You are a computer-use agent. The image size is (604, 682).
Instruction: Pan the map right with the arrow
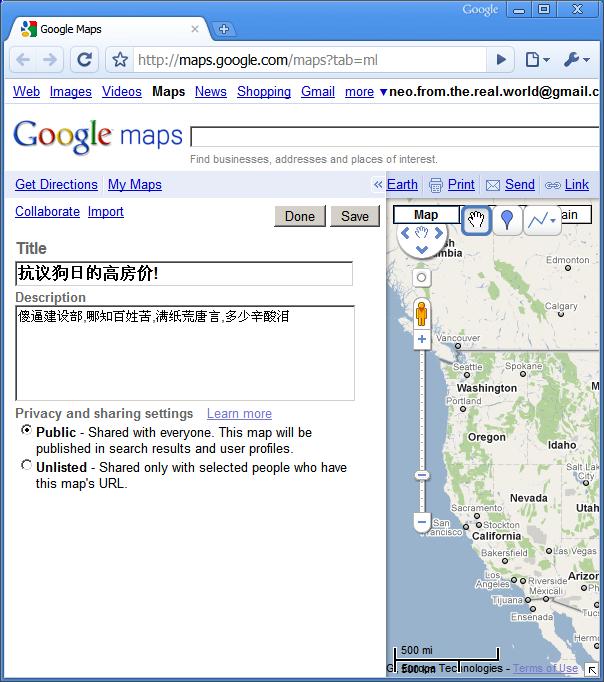pyautogui.click(x=438, y=233)
